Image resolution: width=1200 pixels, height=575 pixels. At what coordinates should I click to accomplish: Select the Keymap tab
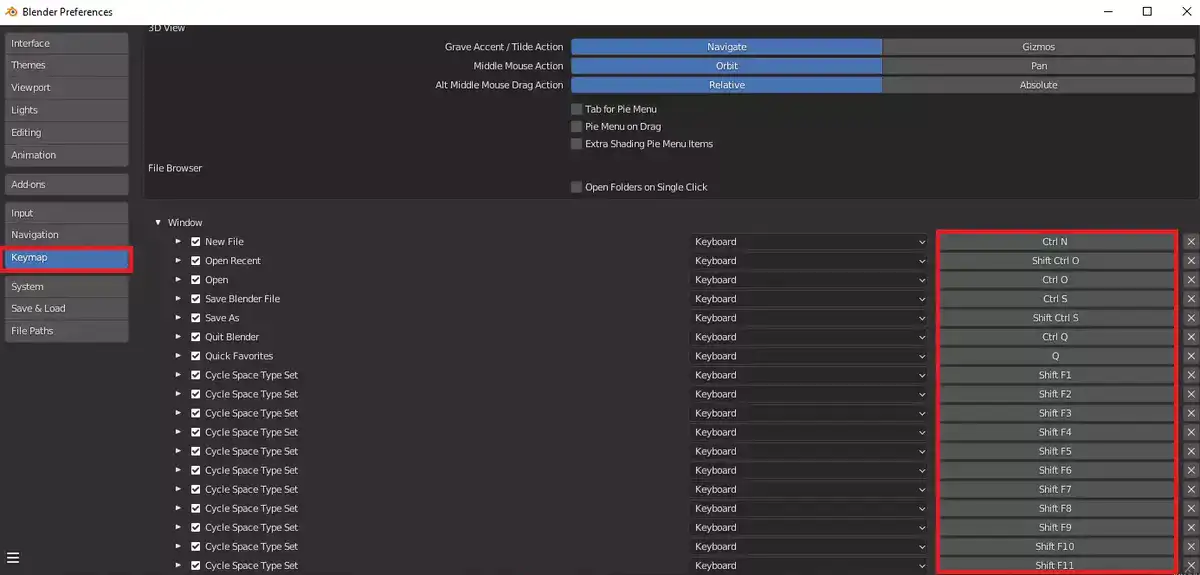click(x=67, y=258)
